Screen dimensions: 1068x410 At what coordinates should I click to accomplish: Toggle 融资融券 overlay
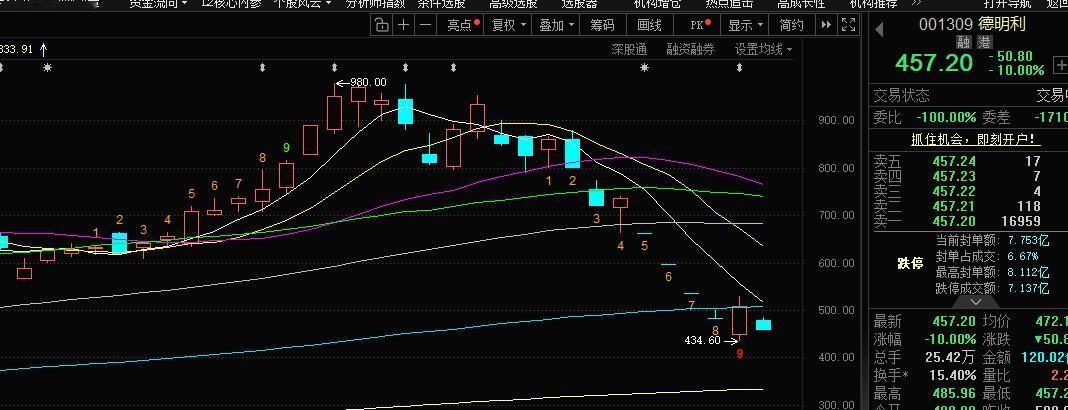[x=691, y=49]
